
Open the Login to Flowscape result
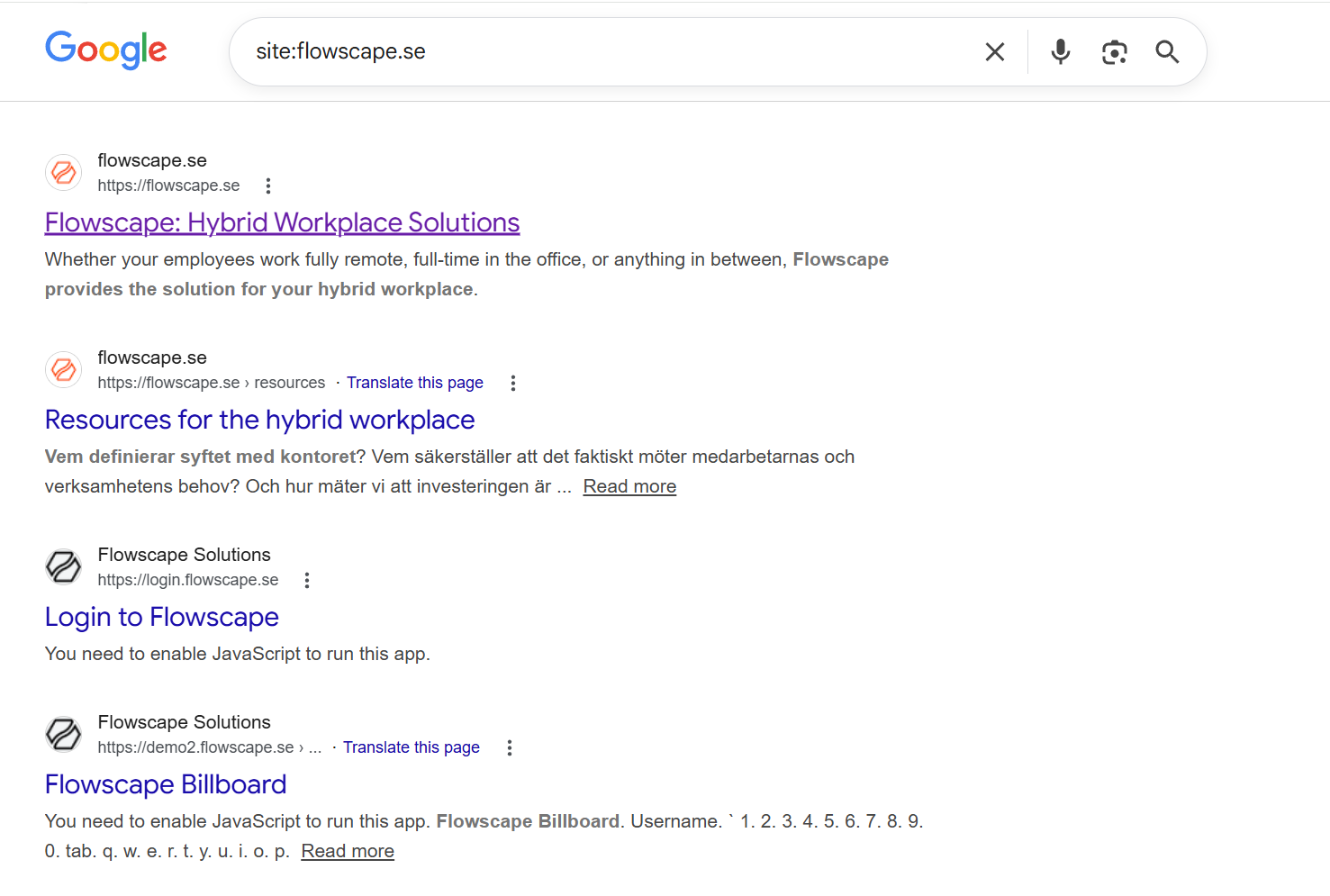pos(162,617)
